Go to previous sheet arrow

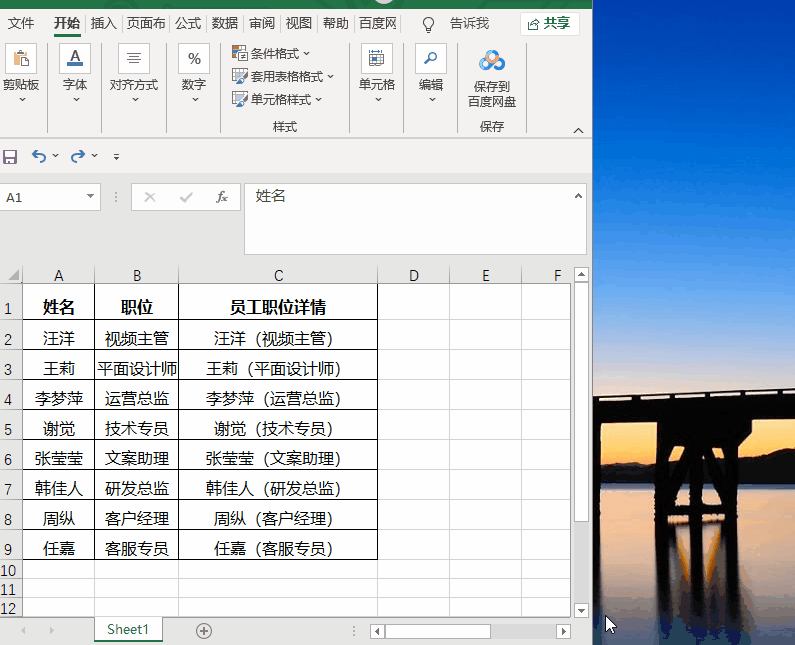23,631
